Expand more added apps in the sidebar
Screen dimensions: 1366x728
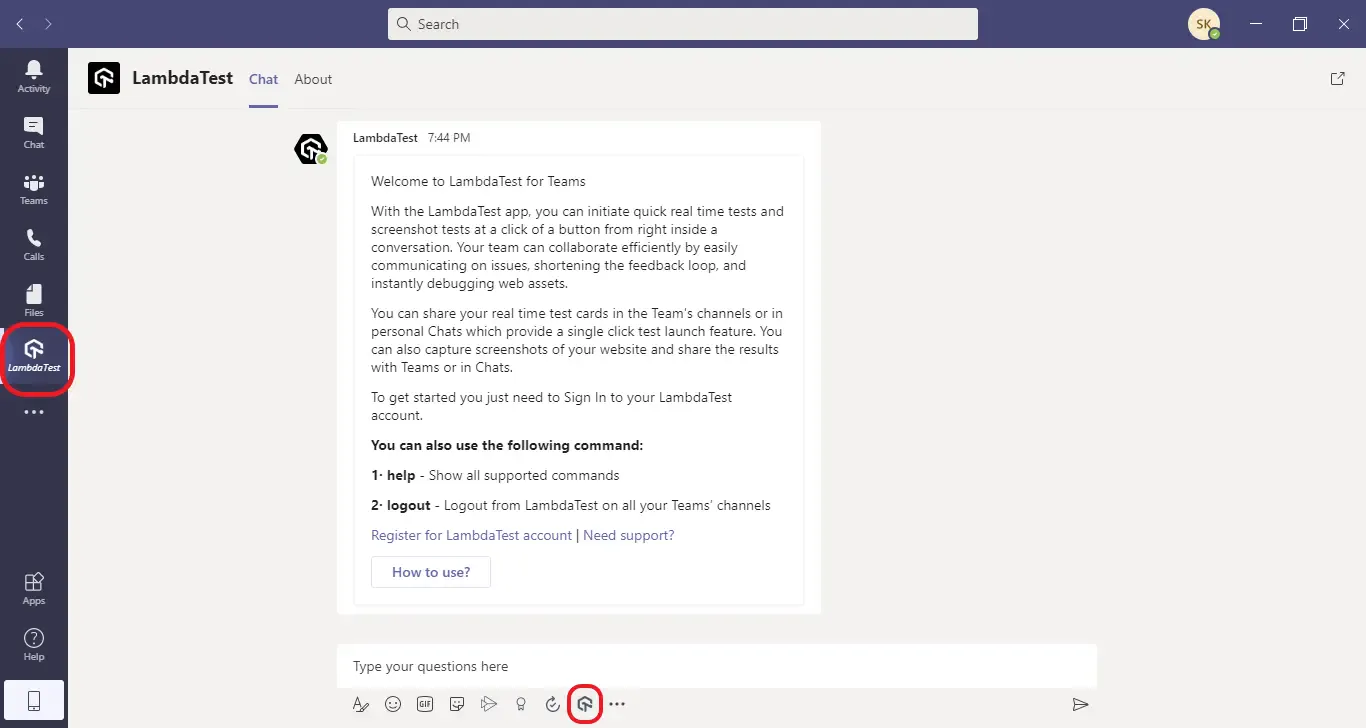coord(33,413)
